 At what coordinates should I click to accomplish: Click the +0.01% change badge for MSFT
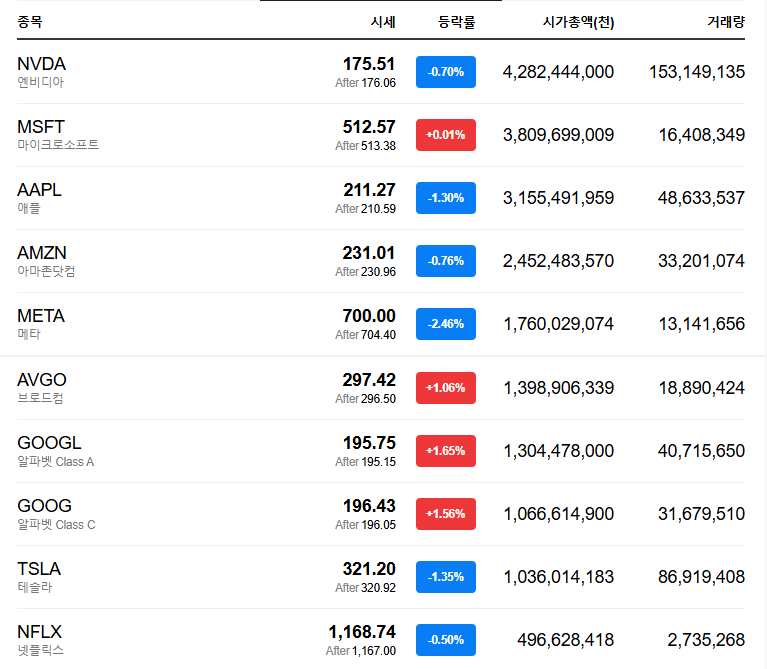click(x=446, y=135)
